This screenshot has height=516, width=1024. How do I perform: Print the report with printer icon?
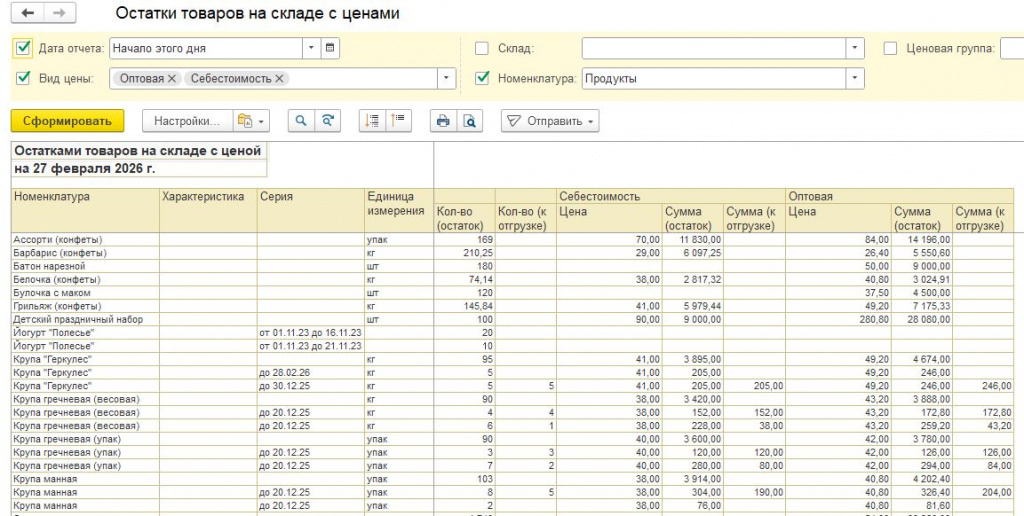442,121
